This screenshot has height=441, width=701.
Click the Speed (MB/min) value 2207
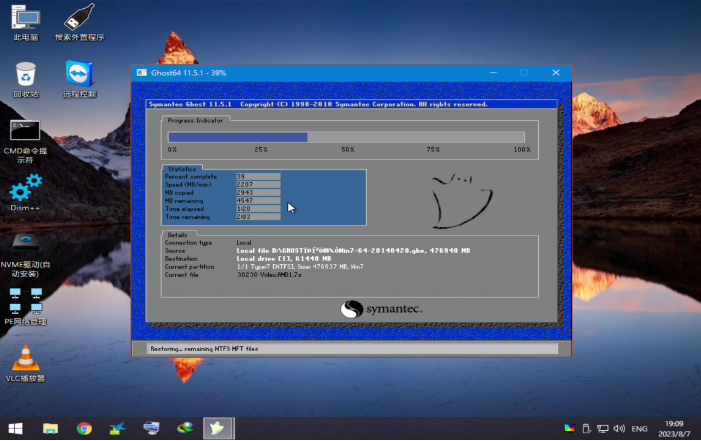point(258,184)
